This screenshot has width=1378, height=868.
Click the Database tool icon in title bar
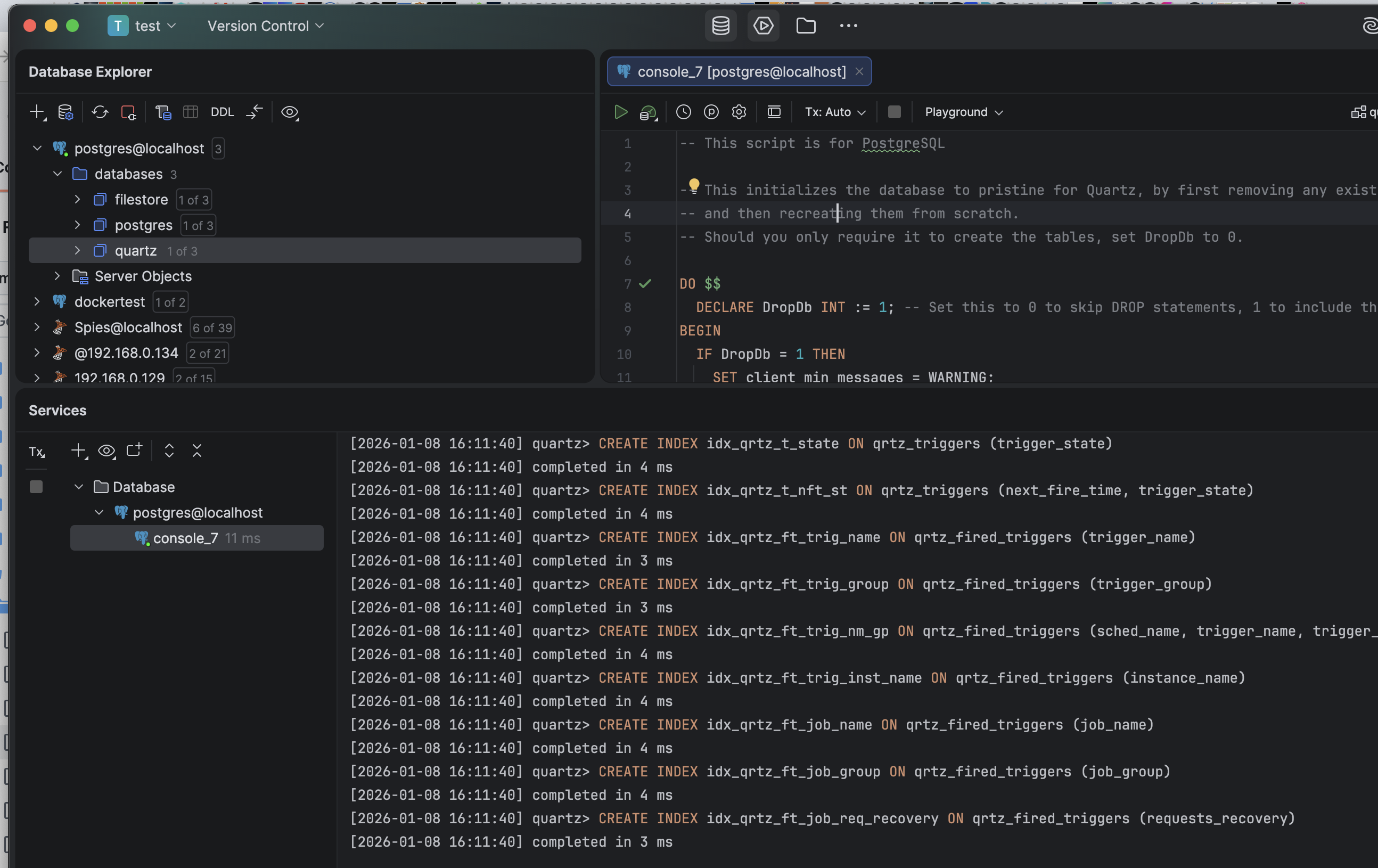pyautogui.click(x=720, y=26)
